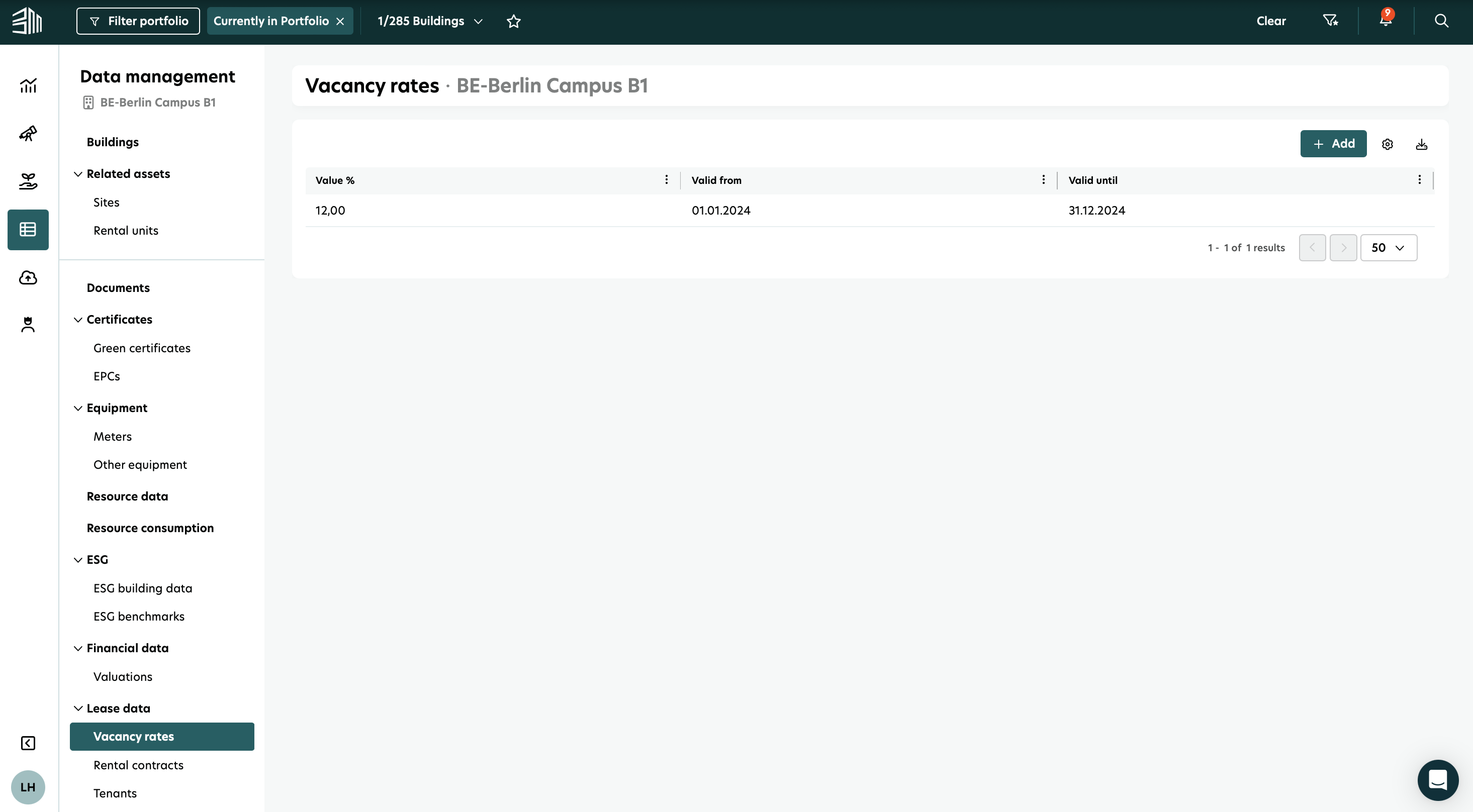Screen dimensions: 1473x812
Task: Open the Dashboard analytics icon in sidebar
Action: click(28, 84)
